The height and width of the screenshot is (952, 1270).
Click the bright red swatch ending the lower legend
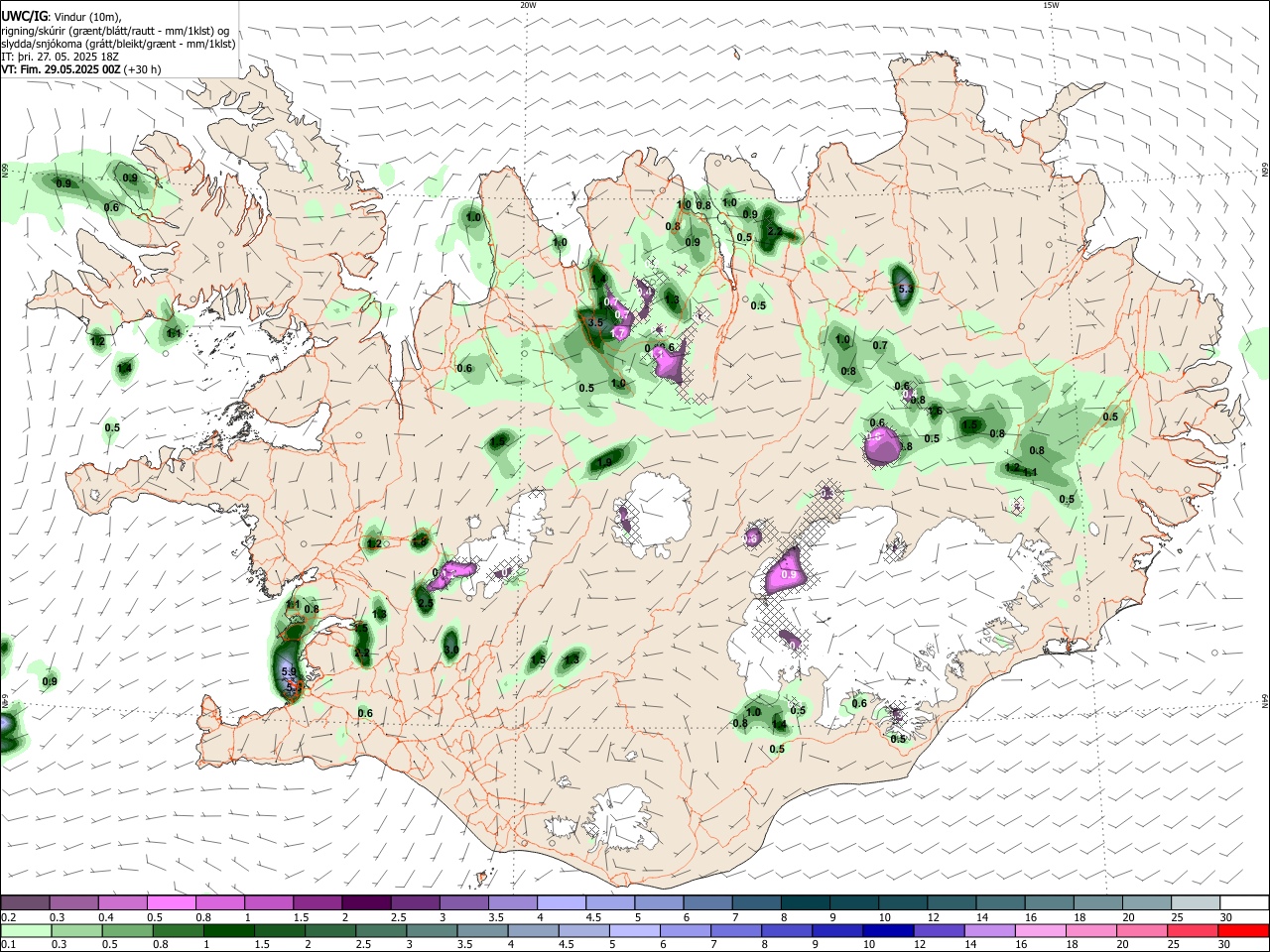pyautogui.click(x=1244, y=931)
